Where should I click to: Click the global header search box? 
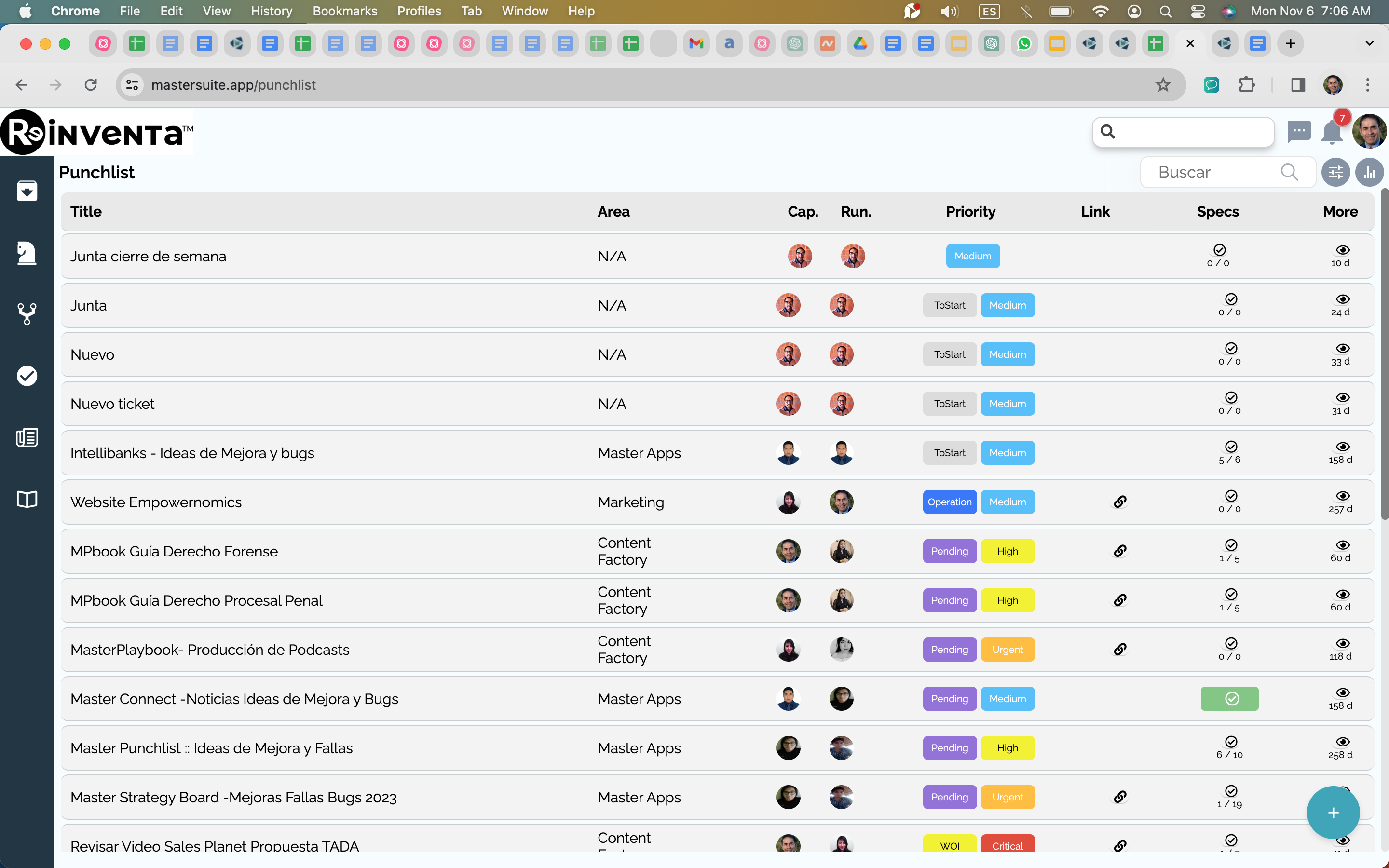coord(1184,132)
